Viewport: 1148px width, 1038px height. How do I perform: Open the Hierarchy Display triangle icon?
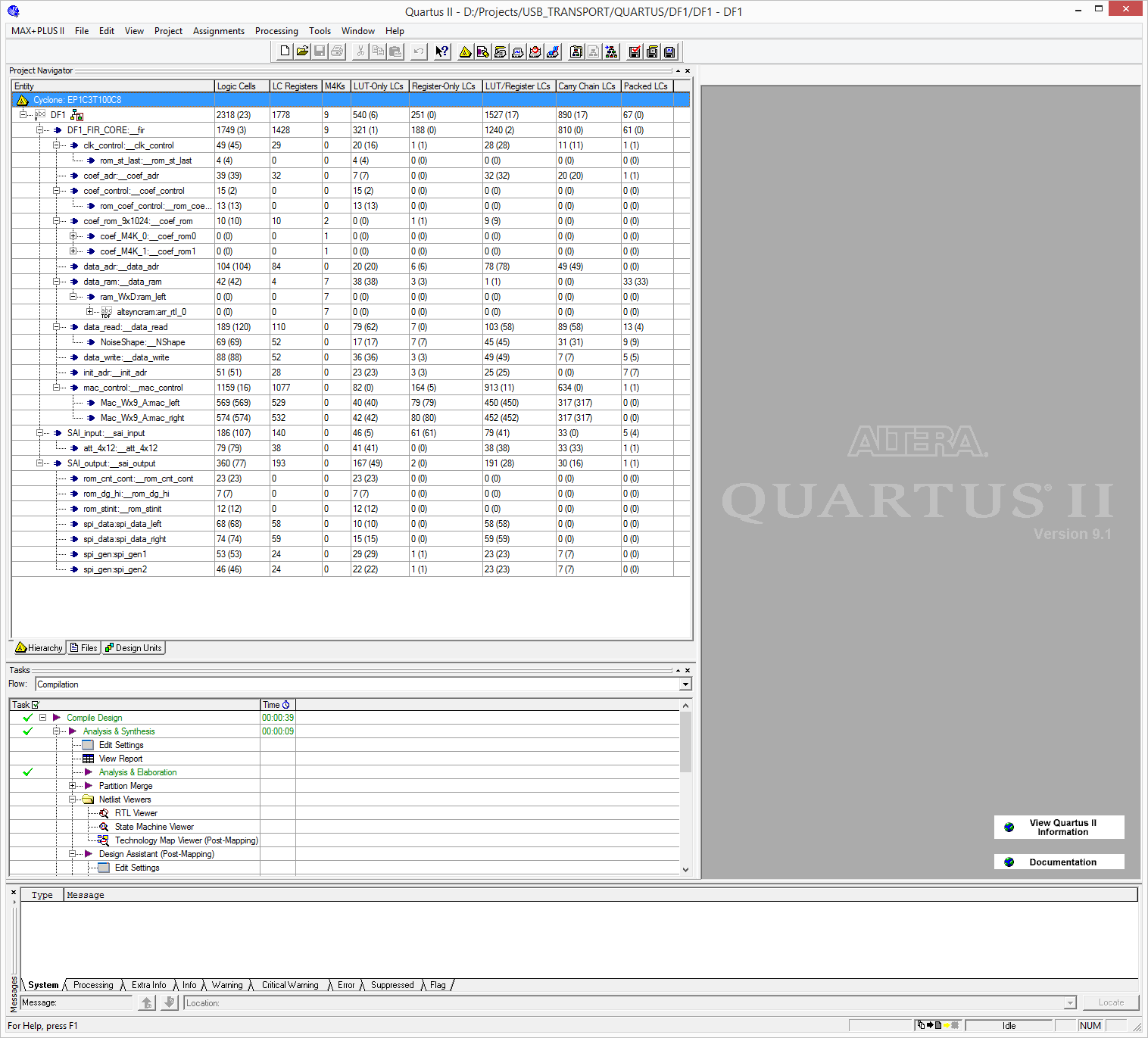pyautogui.click(x=466, y=51)
